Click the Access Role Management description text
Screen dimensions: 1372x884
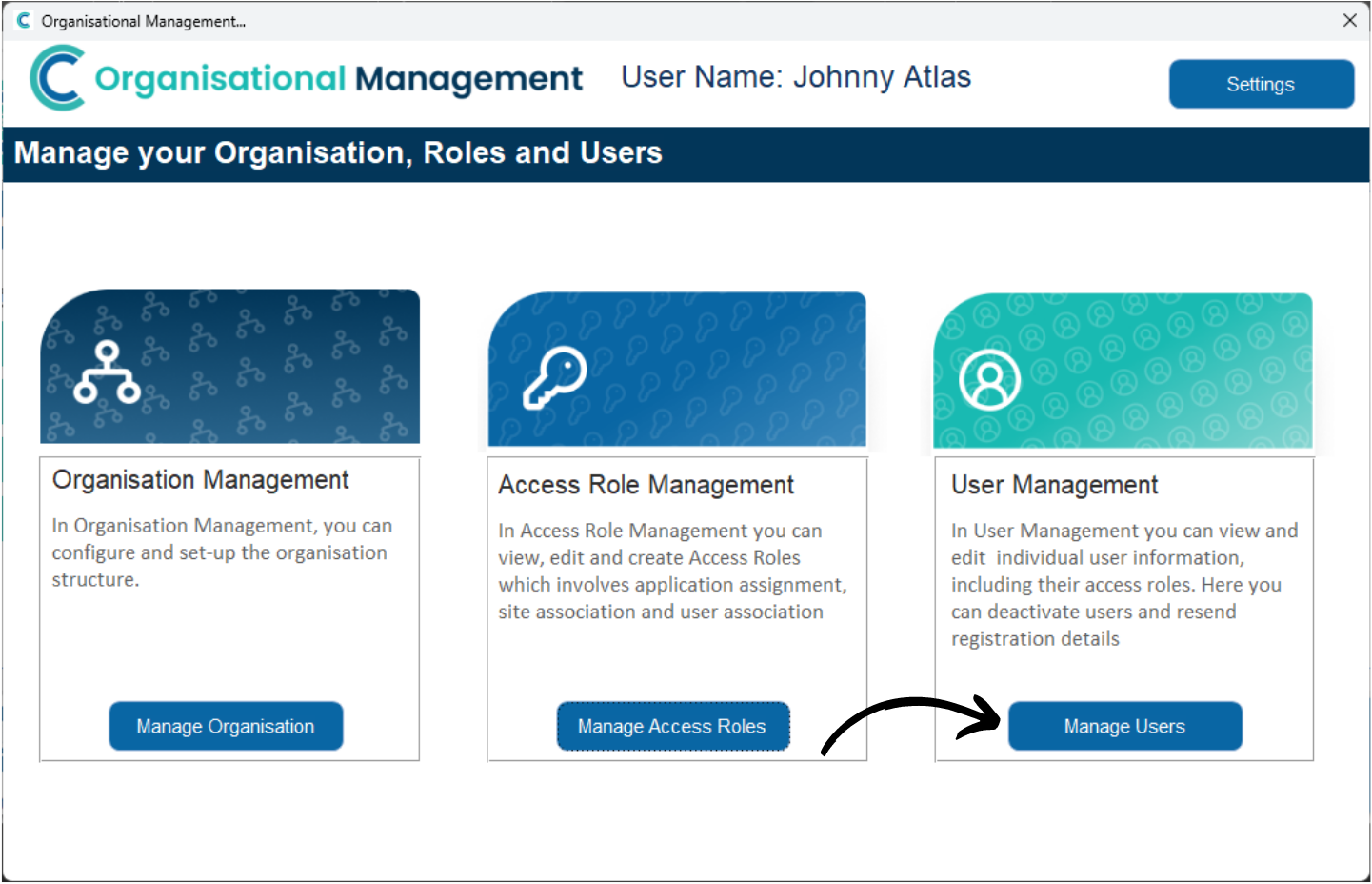(672, 572)
